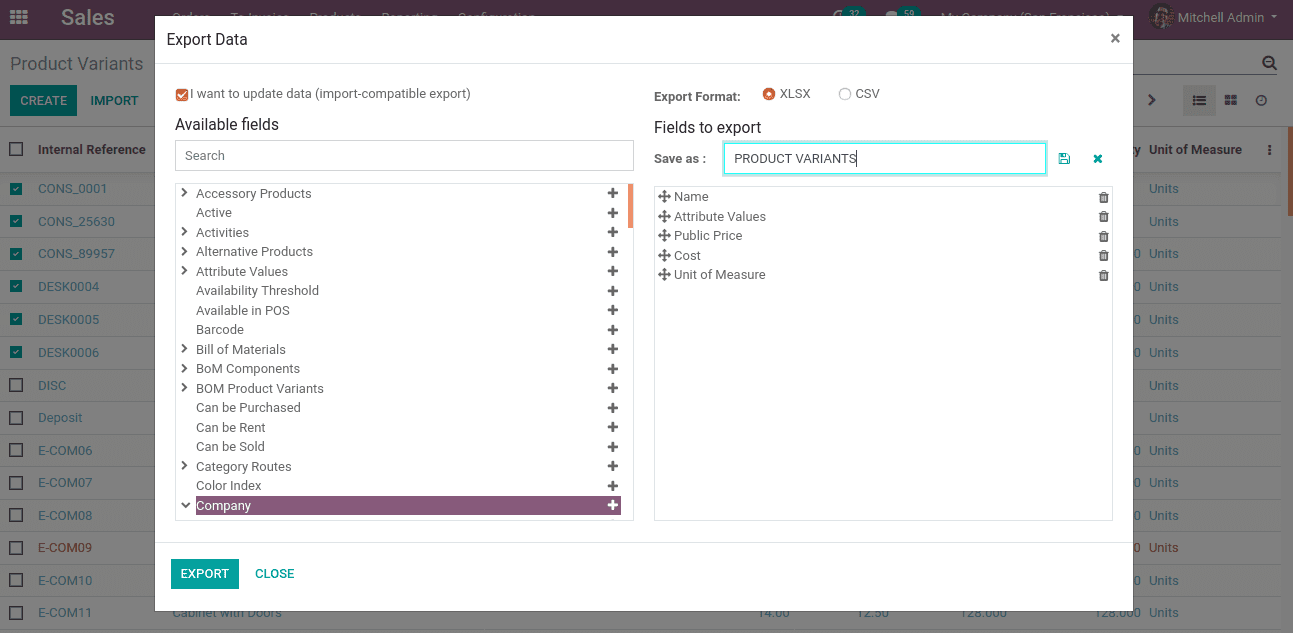Expand Alternative Products tree node

coord(185,252)
